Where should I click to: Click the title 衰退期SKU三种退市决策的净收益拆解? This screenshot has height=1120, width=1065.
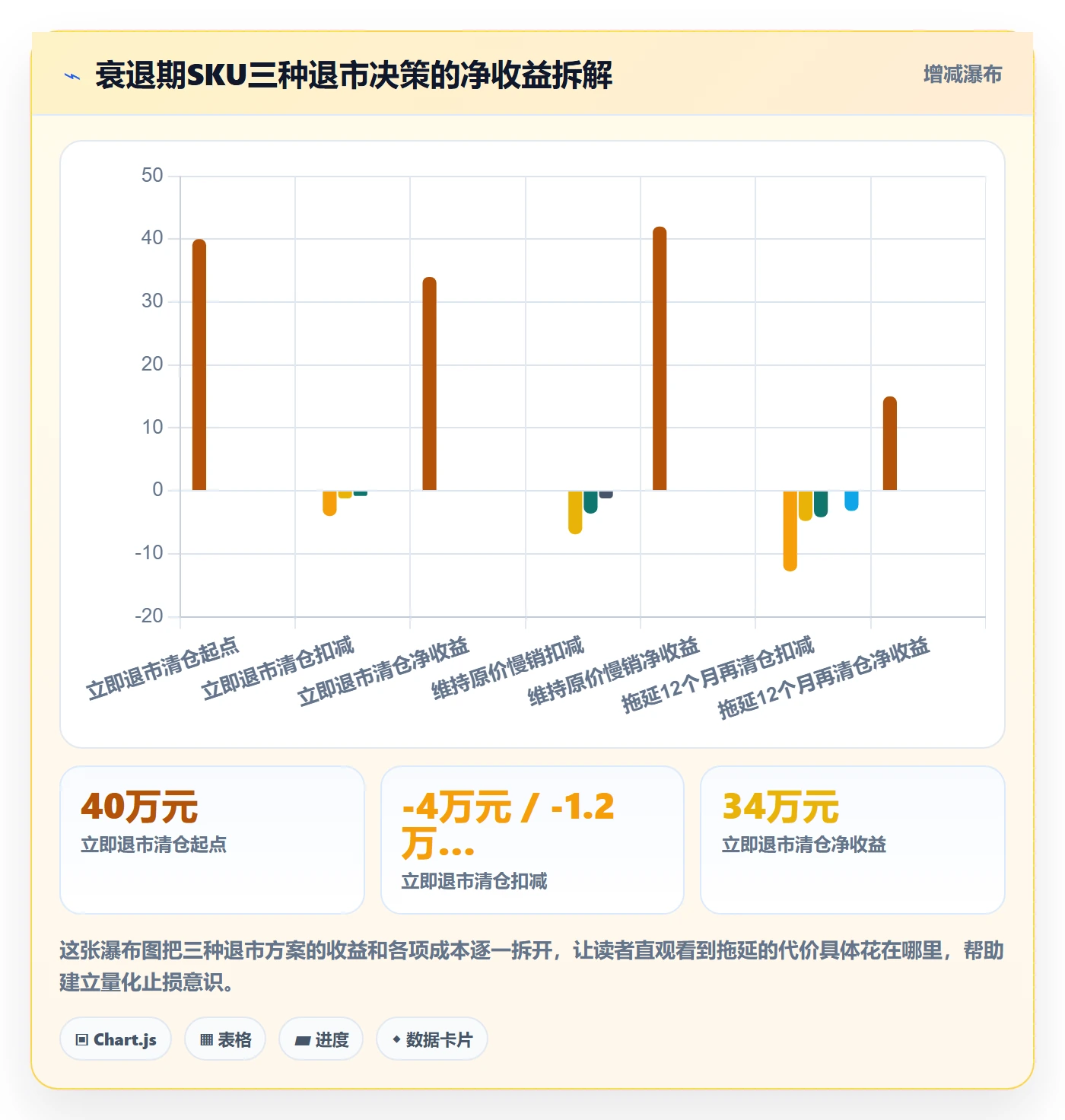tap(354, 75)
